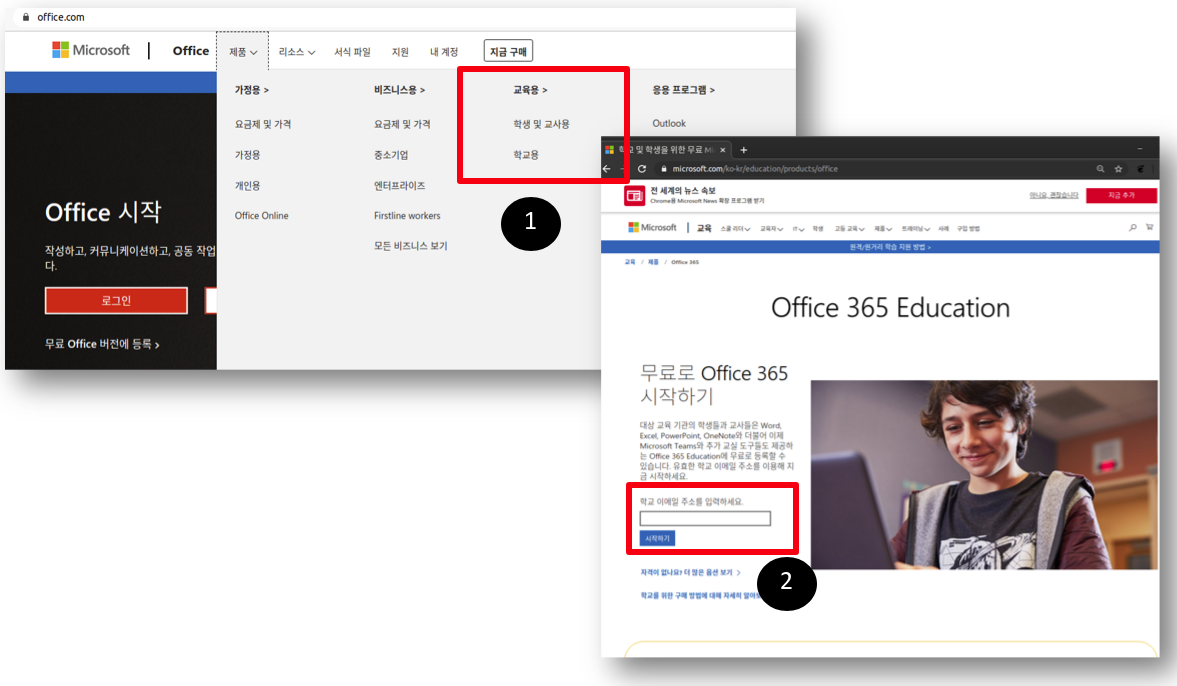Click the red 지금 추가 button
This screenshot has height=686, width=1177.
(1121, 195)
